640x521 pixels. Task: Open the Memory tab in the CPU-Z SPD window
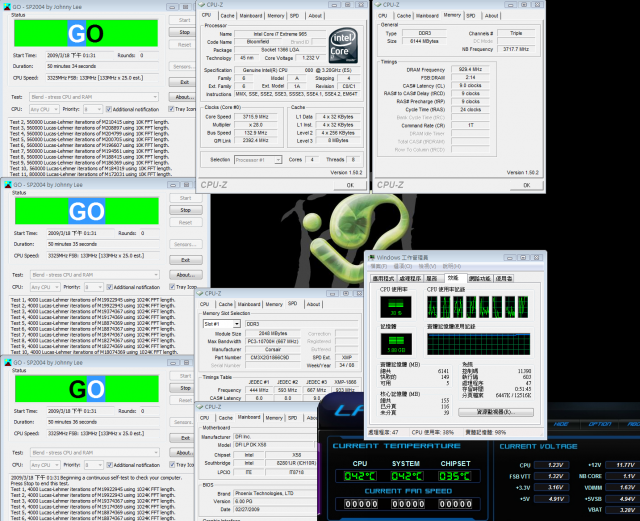pos(274,304)
